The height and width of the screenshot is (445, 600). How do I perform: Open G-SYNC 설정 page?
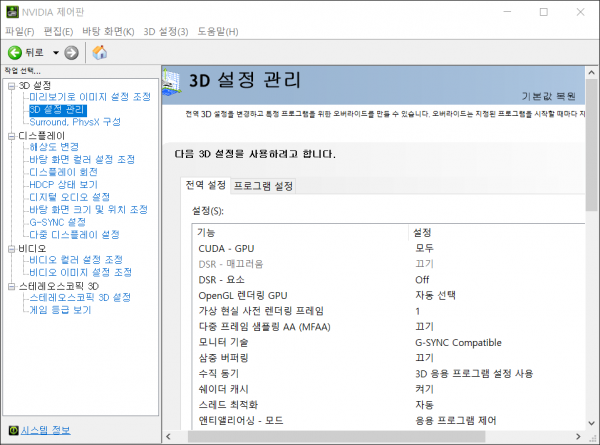click(x=57, y=222)
